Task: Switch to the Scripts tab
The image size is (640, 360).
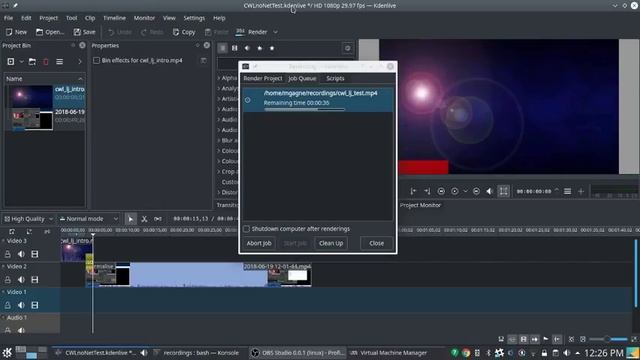Action: [335, 78]
